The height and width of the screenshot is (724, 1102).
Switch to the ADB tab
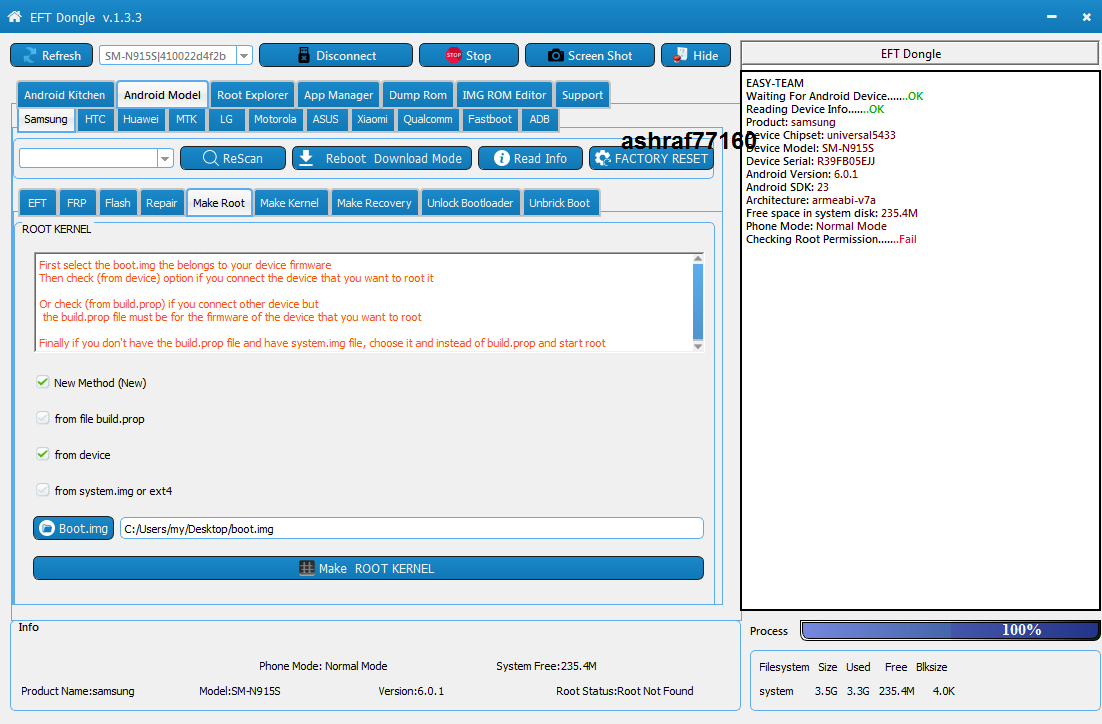(x=539, y=119)
